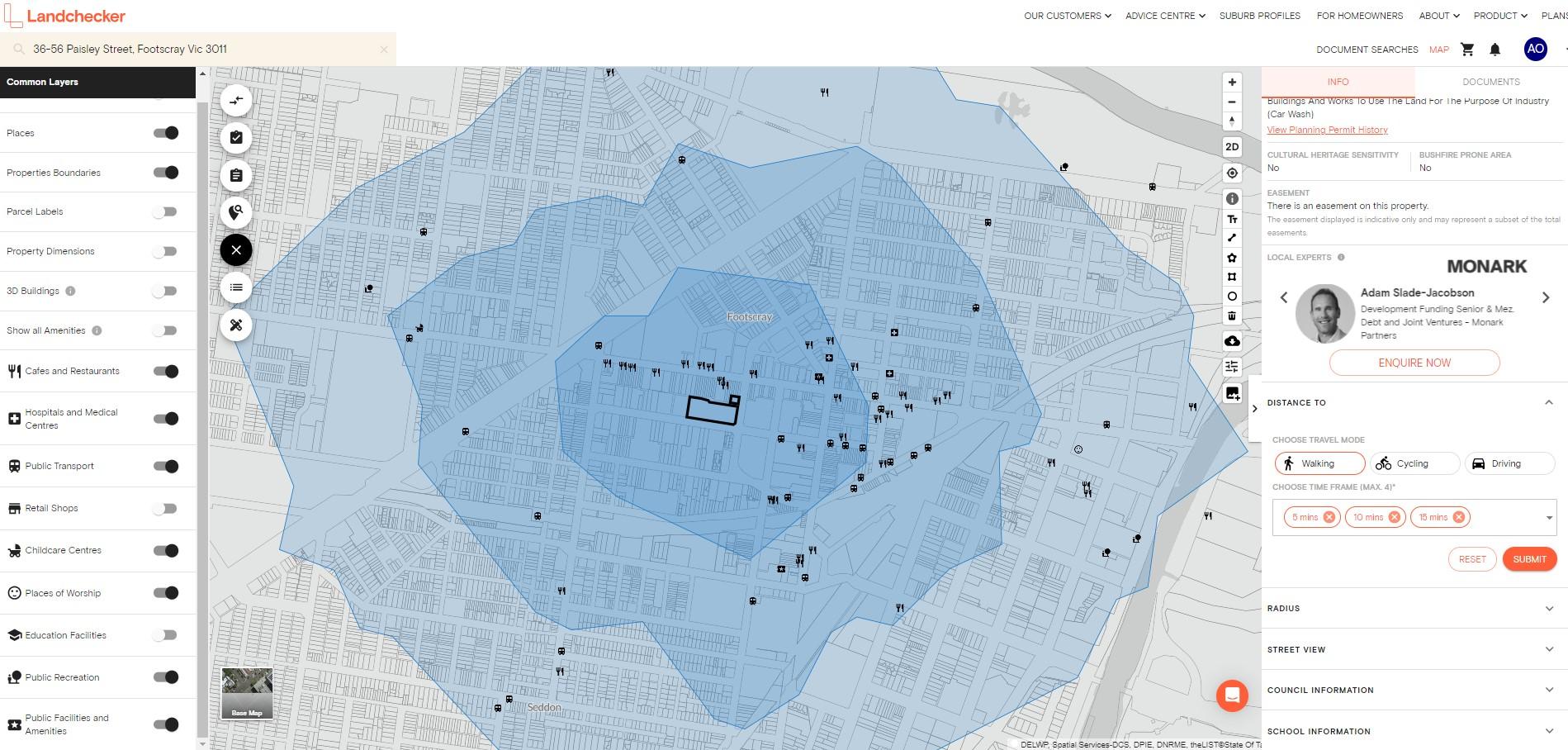Open the Our Customers dropdown menu
Screen dimensions: 1568x750
point(1068,16)
